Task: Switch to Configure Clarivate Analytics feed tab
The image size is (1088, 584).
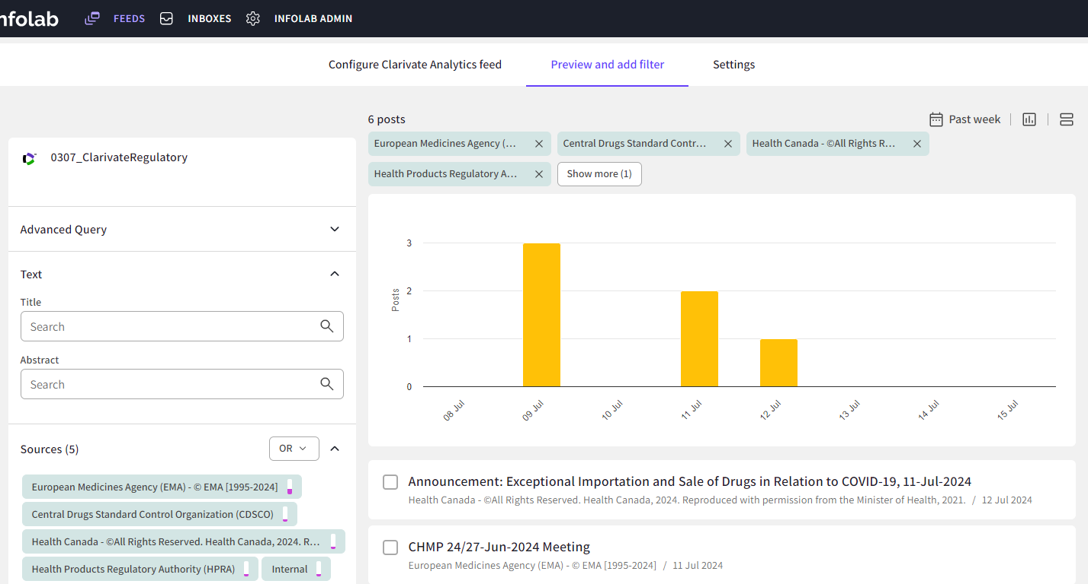Action: point(415,65)
